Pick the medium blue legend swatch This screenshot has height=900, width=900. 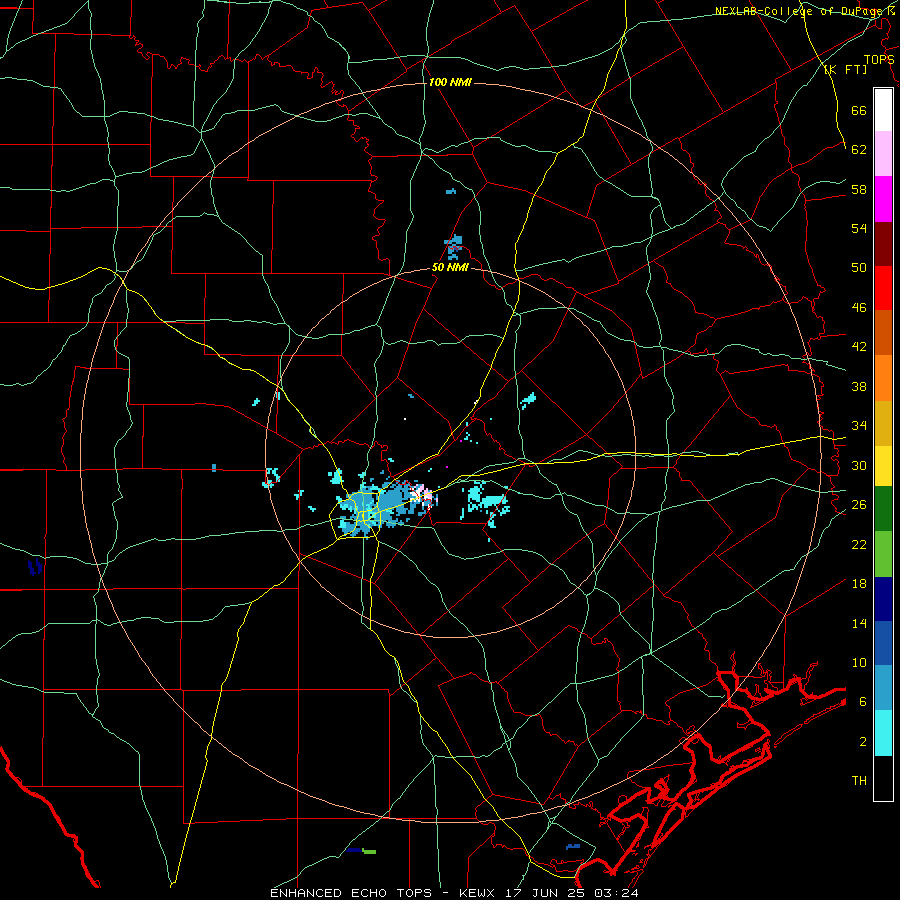point(883,643)
